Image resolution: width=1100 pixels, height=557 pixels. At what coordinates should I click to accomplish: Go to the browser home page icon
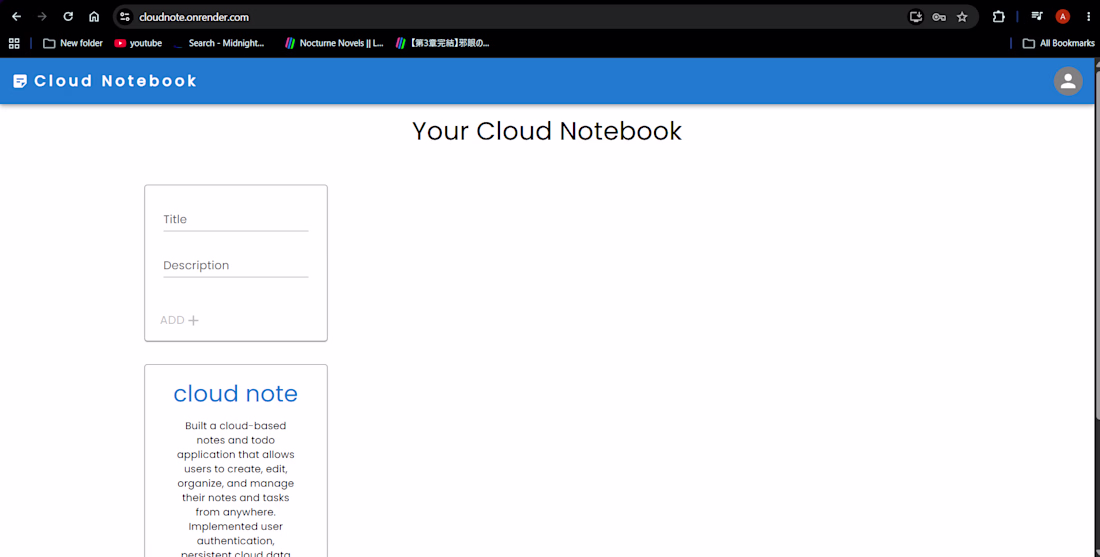click(94, 17)
